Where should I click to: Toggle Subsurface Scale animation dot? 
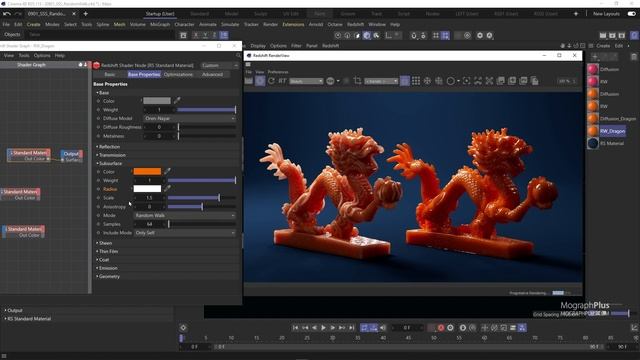click(98, 198)
